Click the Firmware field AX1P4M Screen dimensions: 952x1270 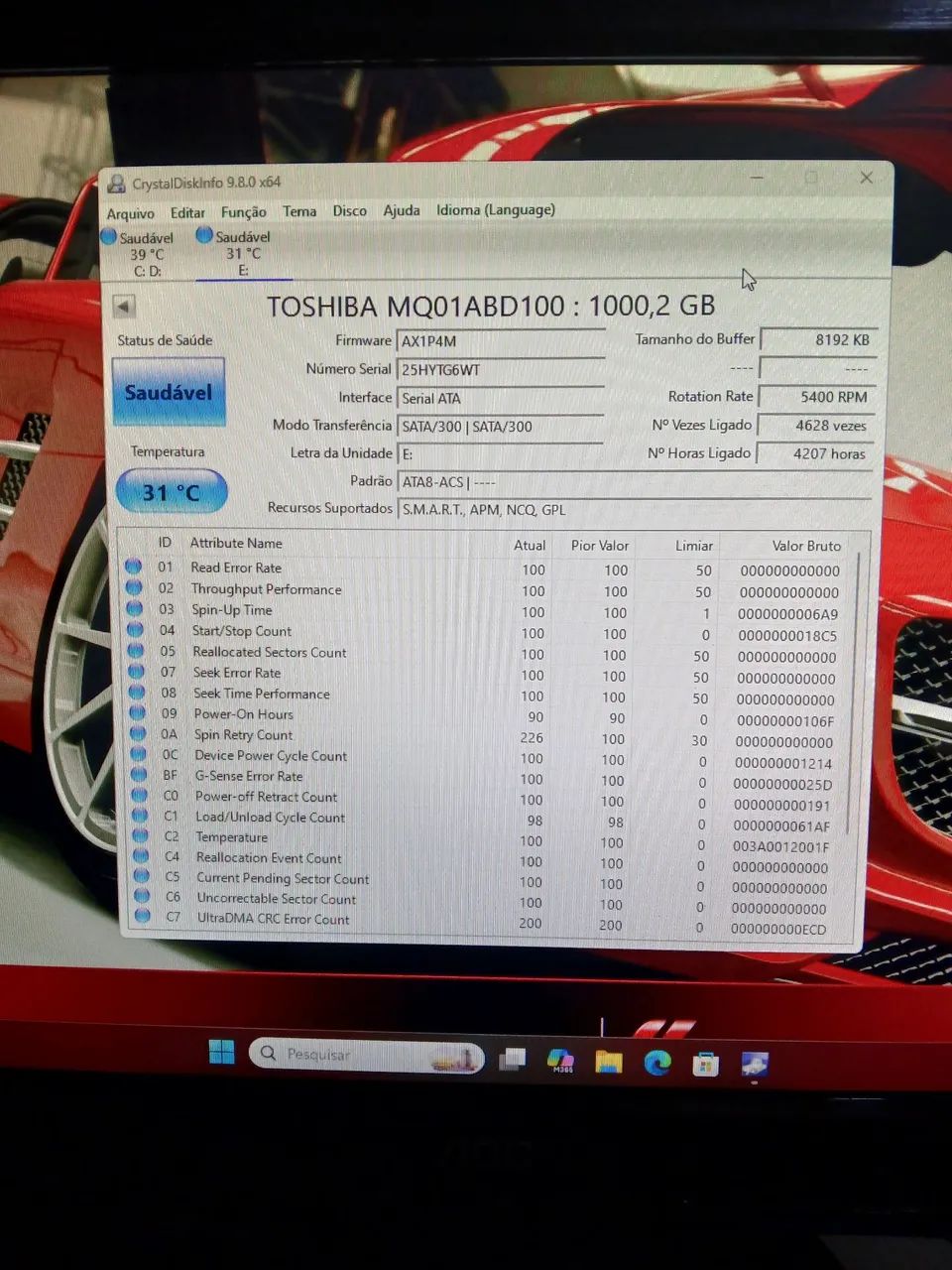coord(500,340)
